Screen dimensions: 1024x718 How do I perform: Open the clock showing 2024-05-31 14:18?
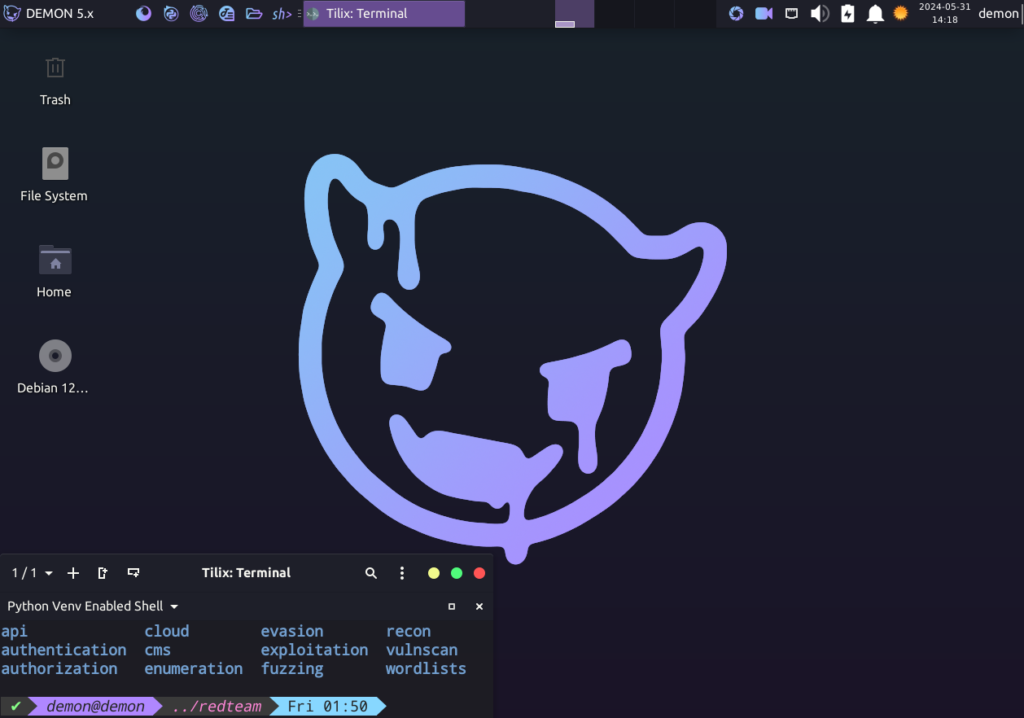click(944, 13)
